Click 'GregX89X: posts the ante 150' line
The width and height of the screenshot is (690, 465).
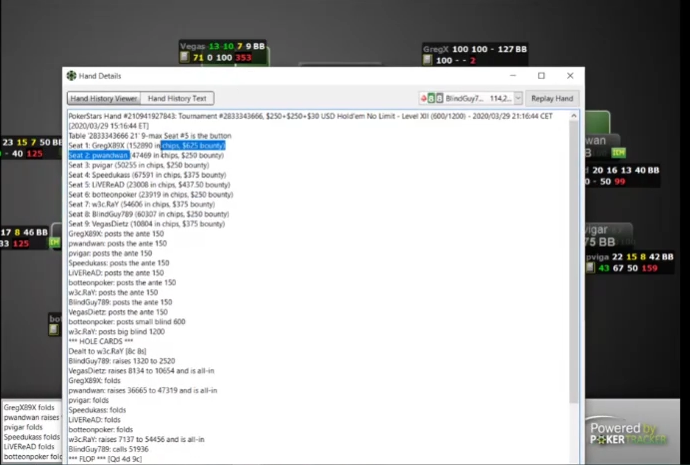[116, 234]
